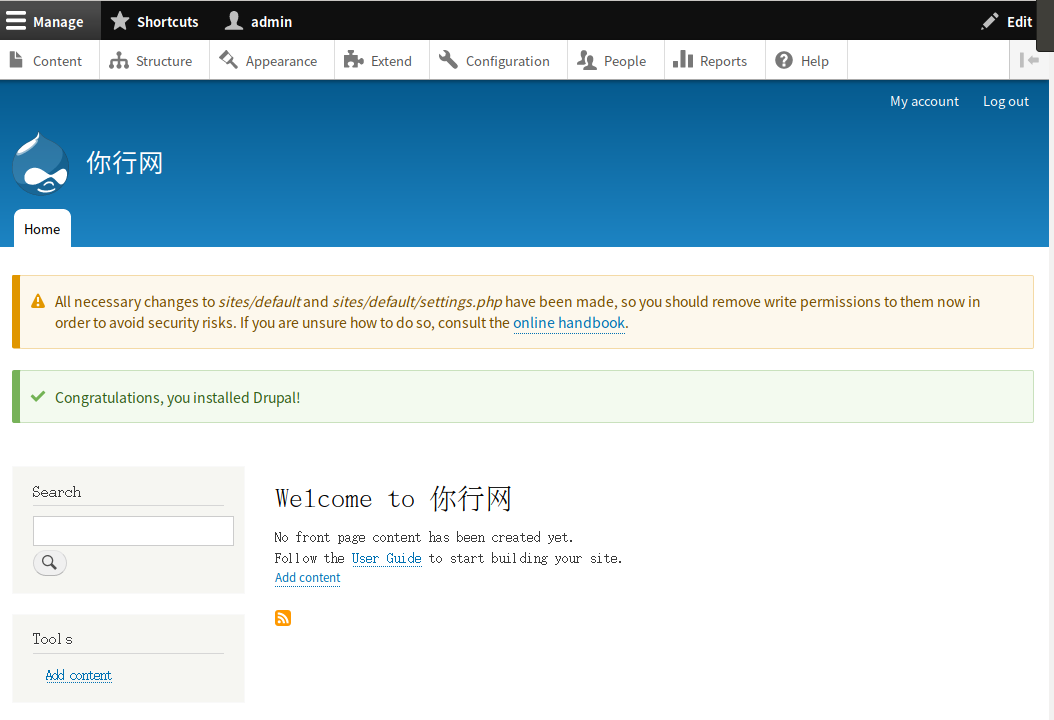Click the Drupal drop logo
The image size is (1054, 720).
41,164
